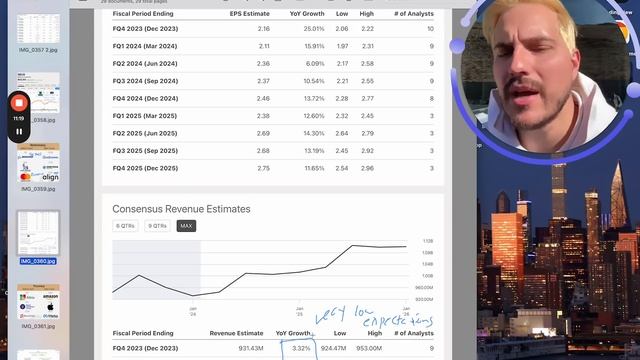Open the IMG_0359.jpg thumbnail with align logo
640x360 pixels.
click(38, 162)
